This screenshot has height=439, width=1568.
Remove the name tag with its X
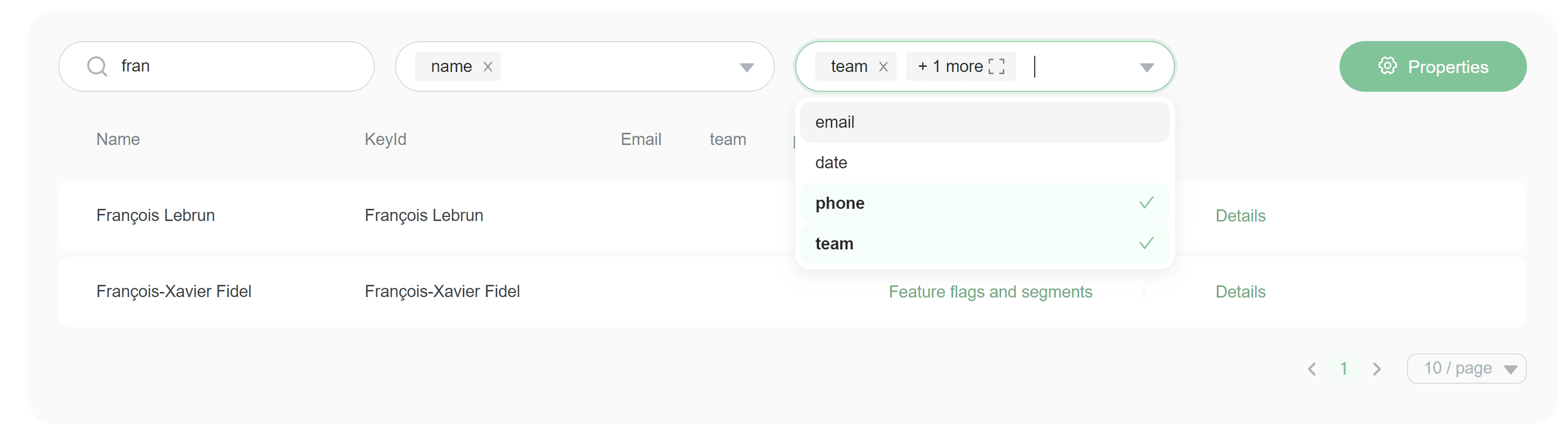488,67
